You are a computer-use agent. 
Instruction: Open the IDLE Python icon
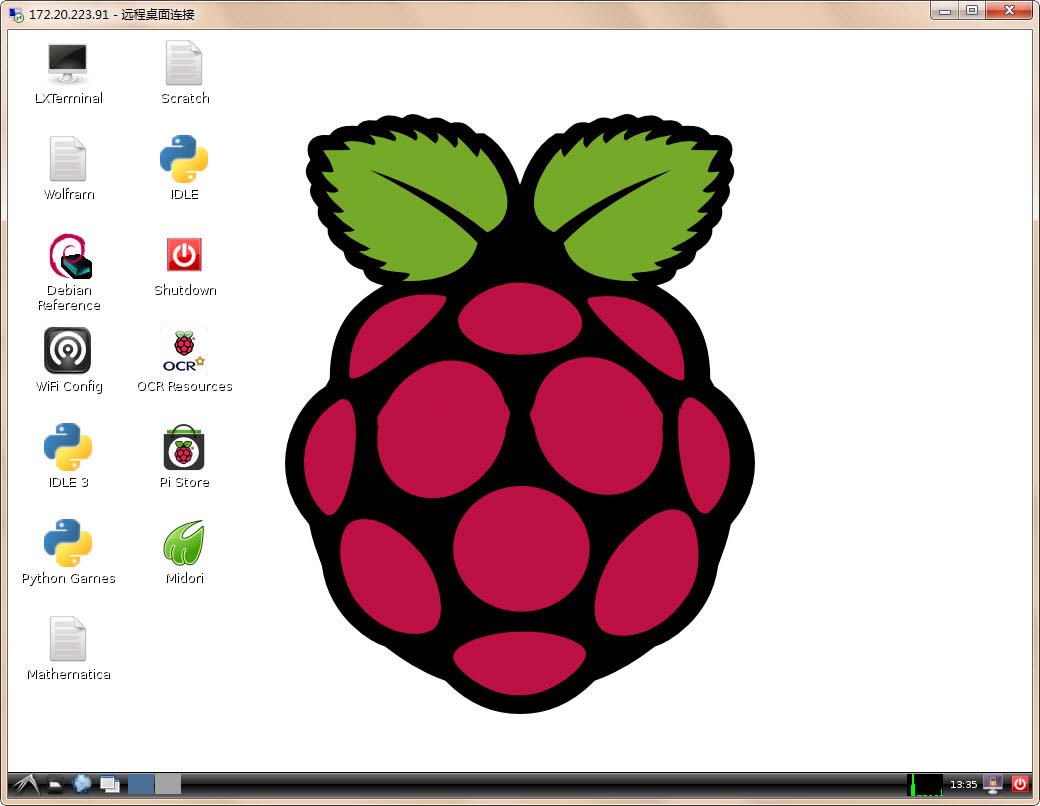pyautogui.click(x=184, y=160)
